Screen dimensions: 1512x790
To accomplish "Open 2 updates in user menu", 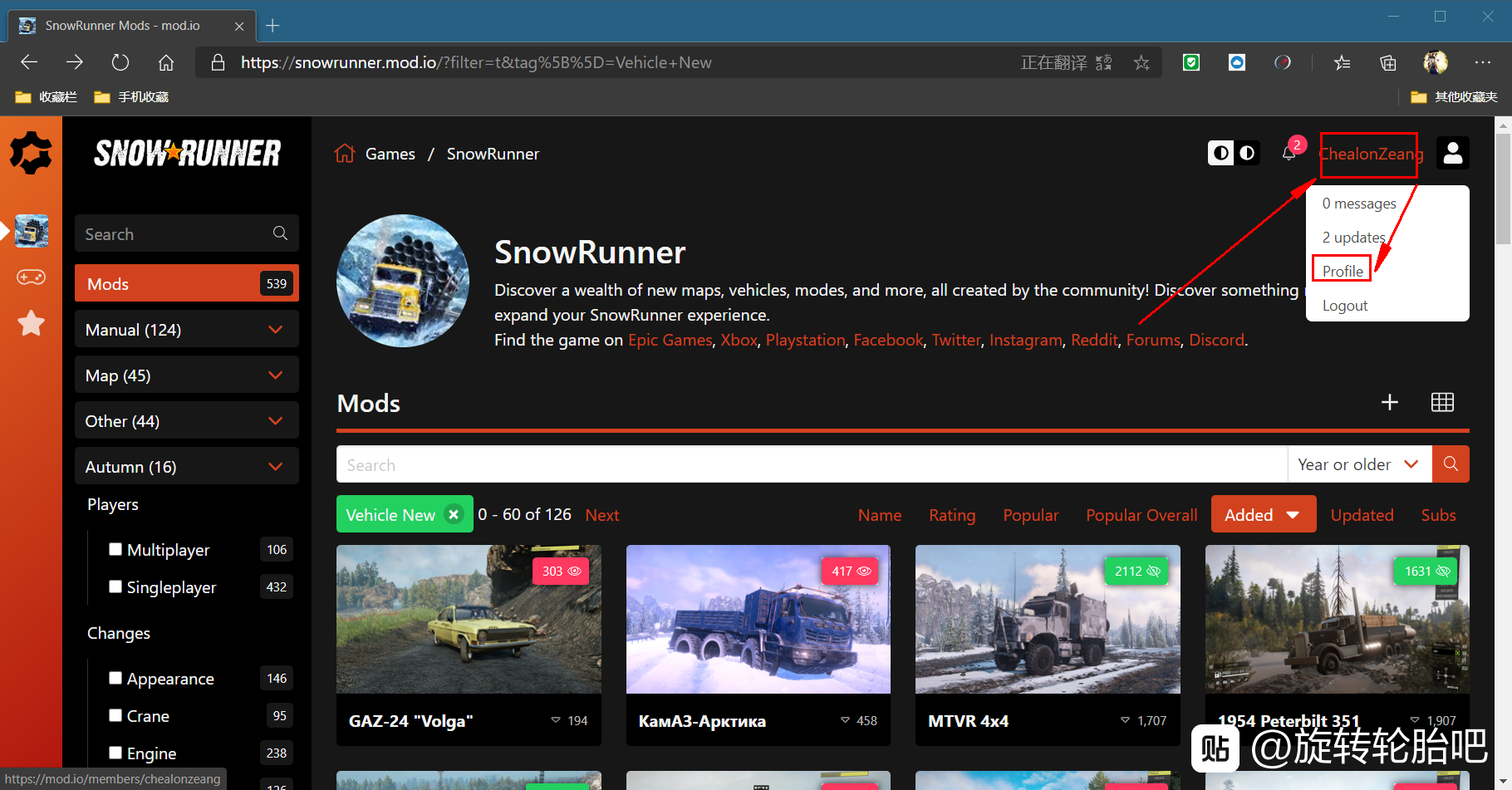I will coord(1354,238).
